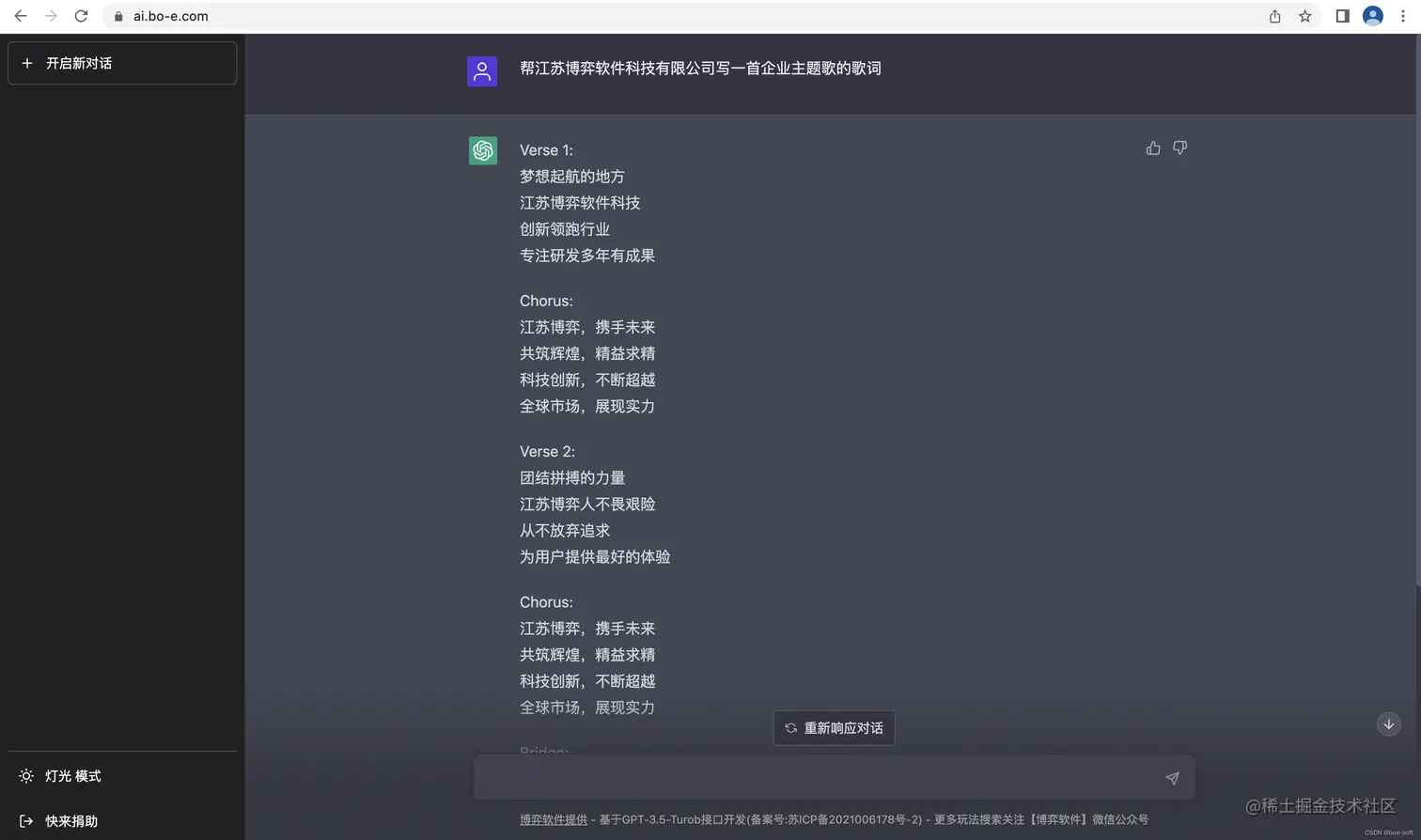Open the 博弈软件提供 footer link
The width and height of the screenshot is (1421, 840).
(x=554, y=819)
